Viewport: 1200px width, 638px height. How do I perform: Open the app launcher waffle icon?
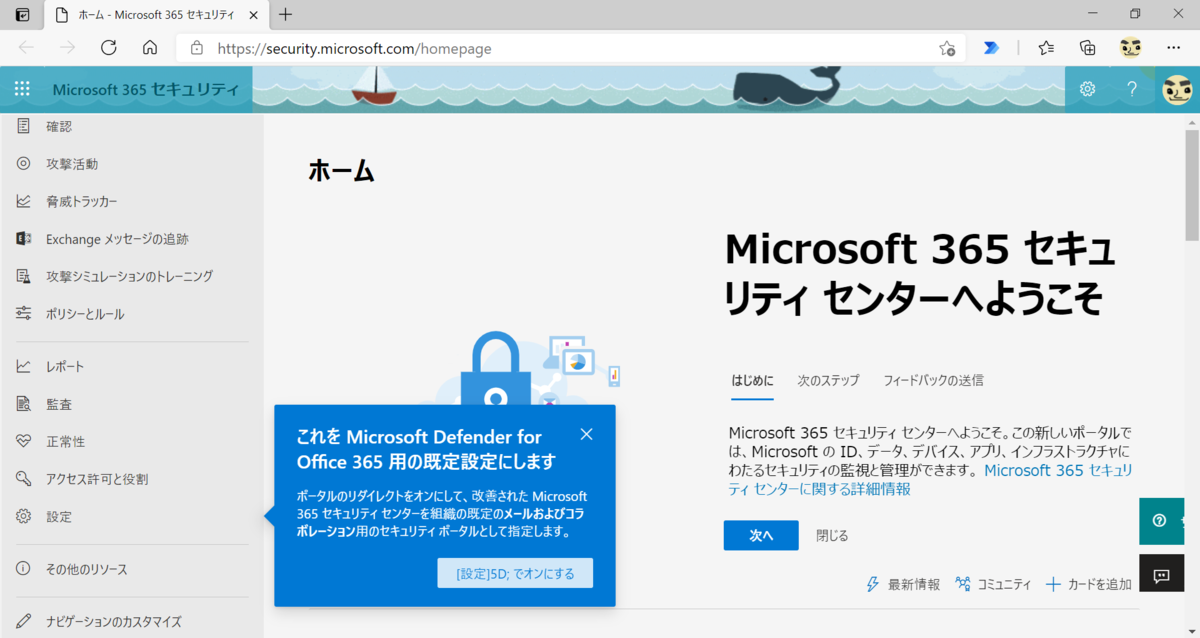[23, 89]
